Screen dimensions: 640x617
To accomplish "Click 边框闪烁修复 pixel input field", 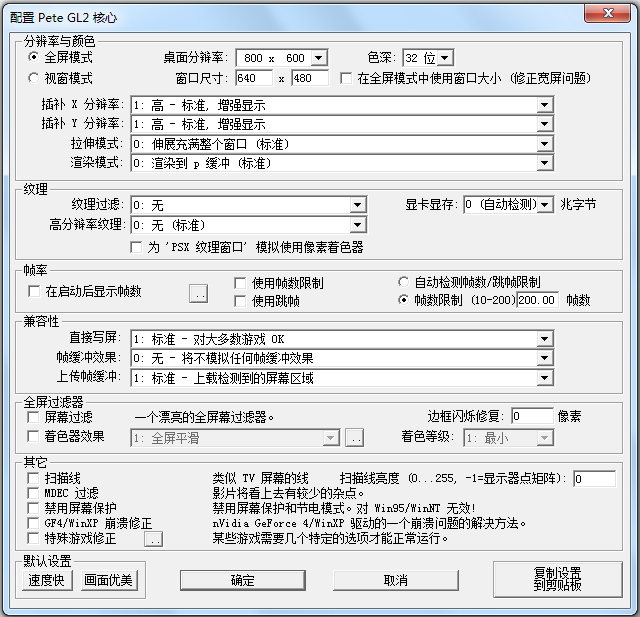I will click(532, 416).
